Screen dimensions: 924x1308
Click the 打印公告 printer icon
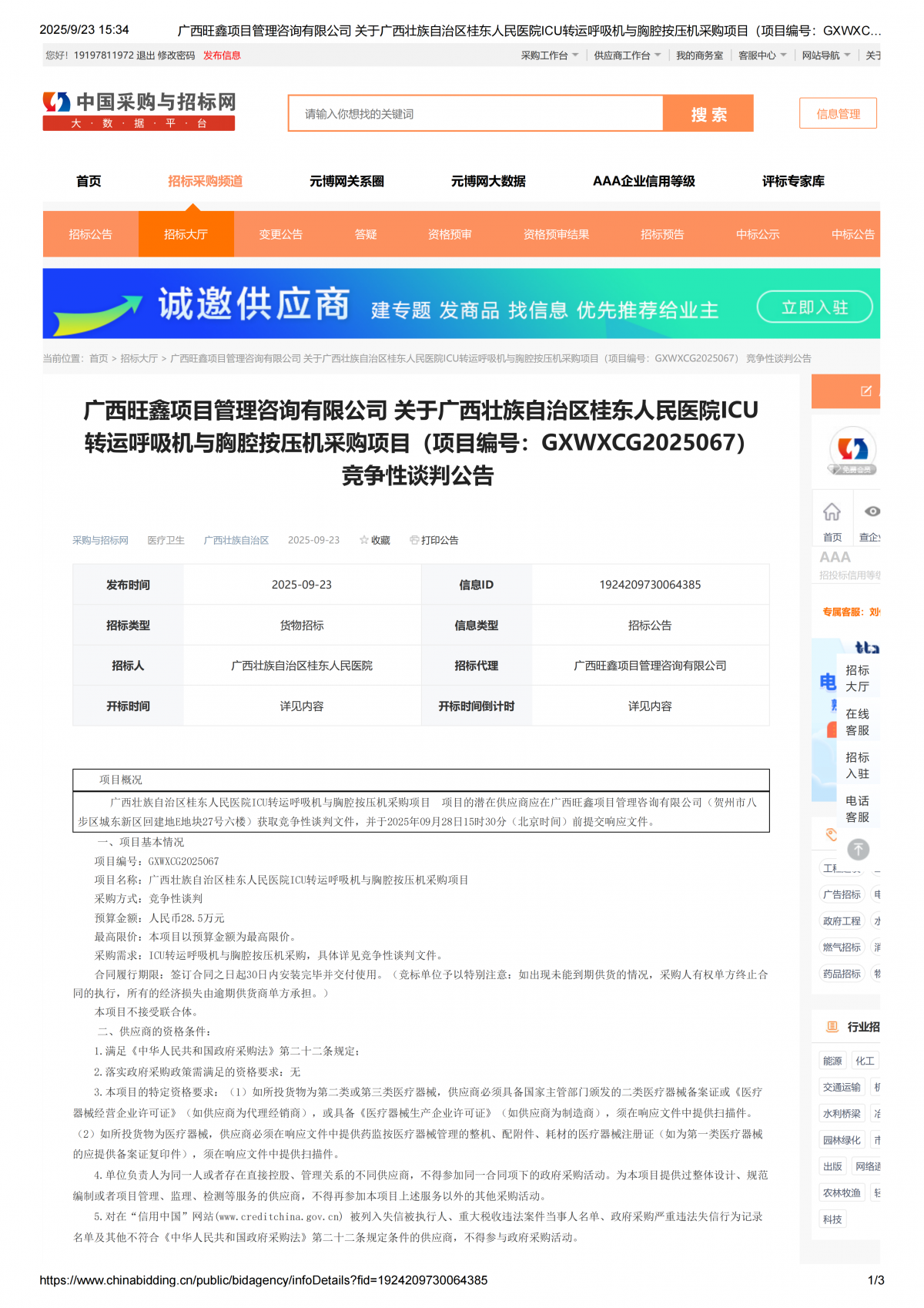414,540
